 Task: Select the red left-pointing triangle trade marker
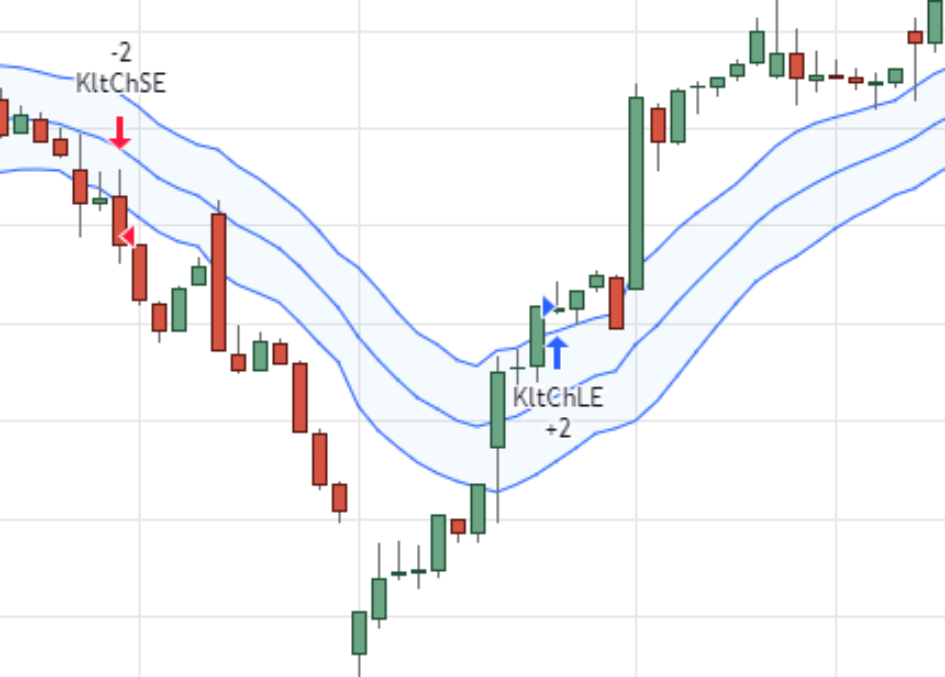pyautogui.click(x=127, y=236)
